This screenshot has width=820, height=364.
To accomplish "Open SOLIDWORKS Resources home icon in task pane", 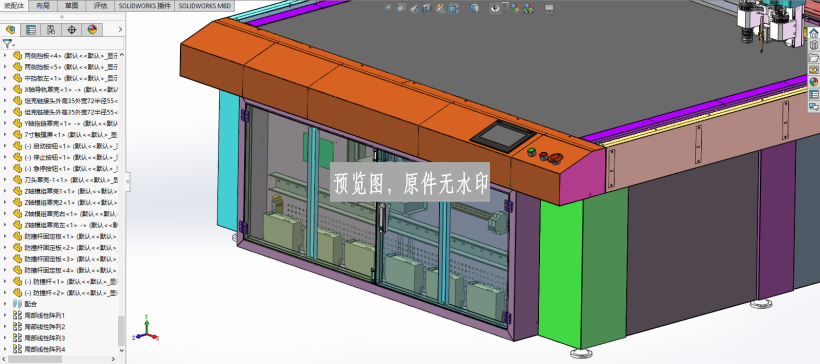I will (814, 33).
